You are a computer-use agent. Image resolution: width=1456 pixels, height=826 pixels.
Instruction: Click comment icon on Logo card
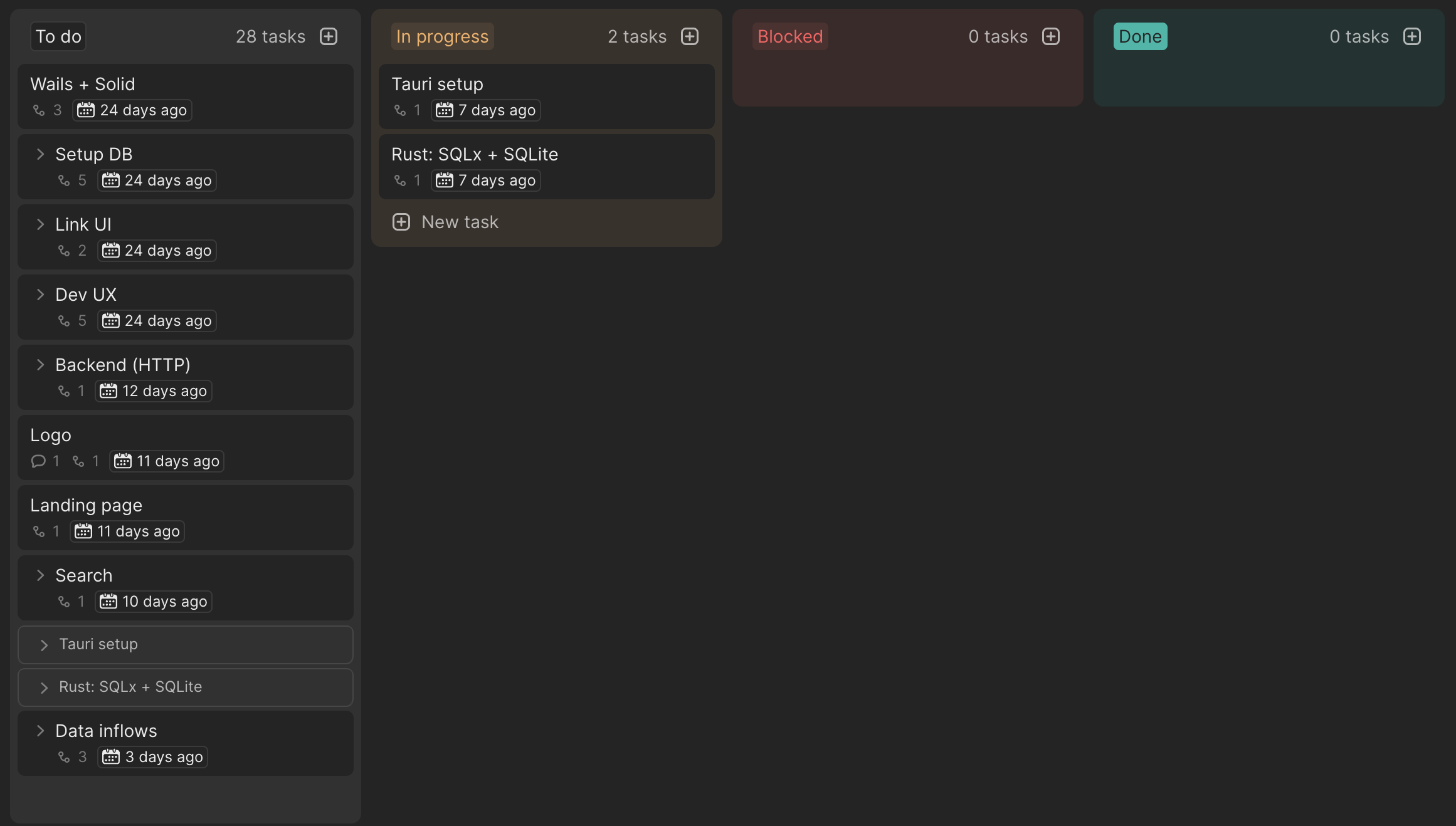click(38, 461)
